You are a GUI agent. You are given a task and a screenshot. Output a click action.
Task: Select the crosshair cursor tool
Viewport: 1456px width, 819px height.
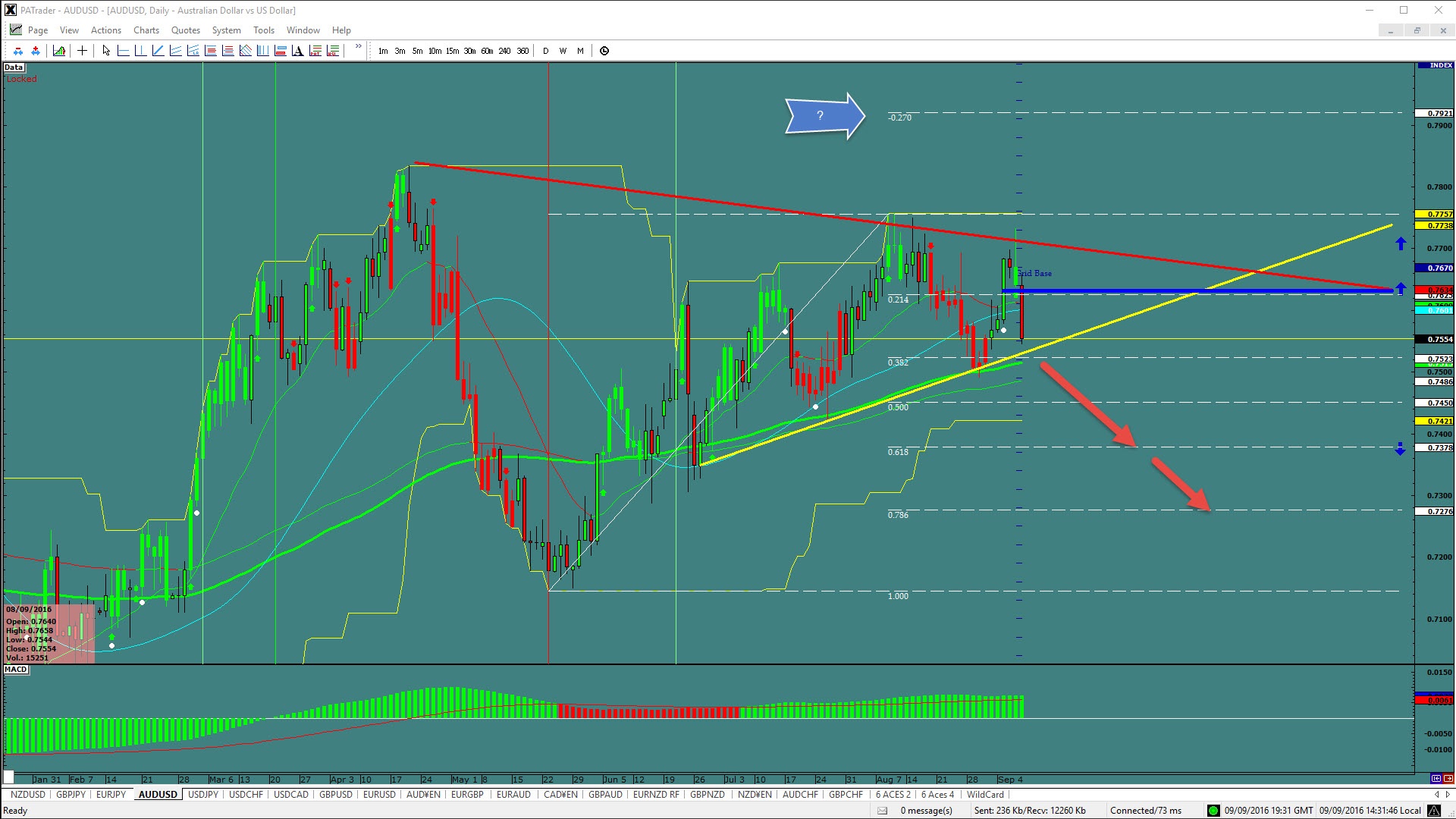82,51
